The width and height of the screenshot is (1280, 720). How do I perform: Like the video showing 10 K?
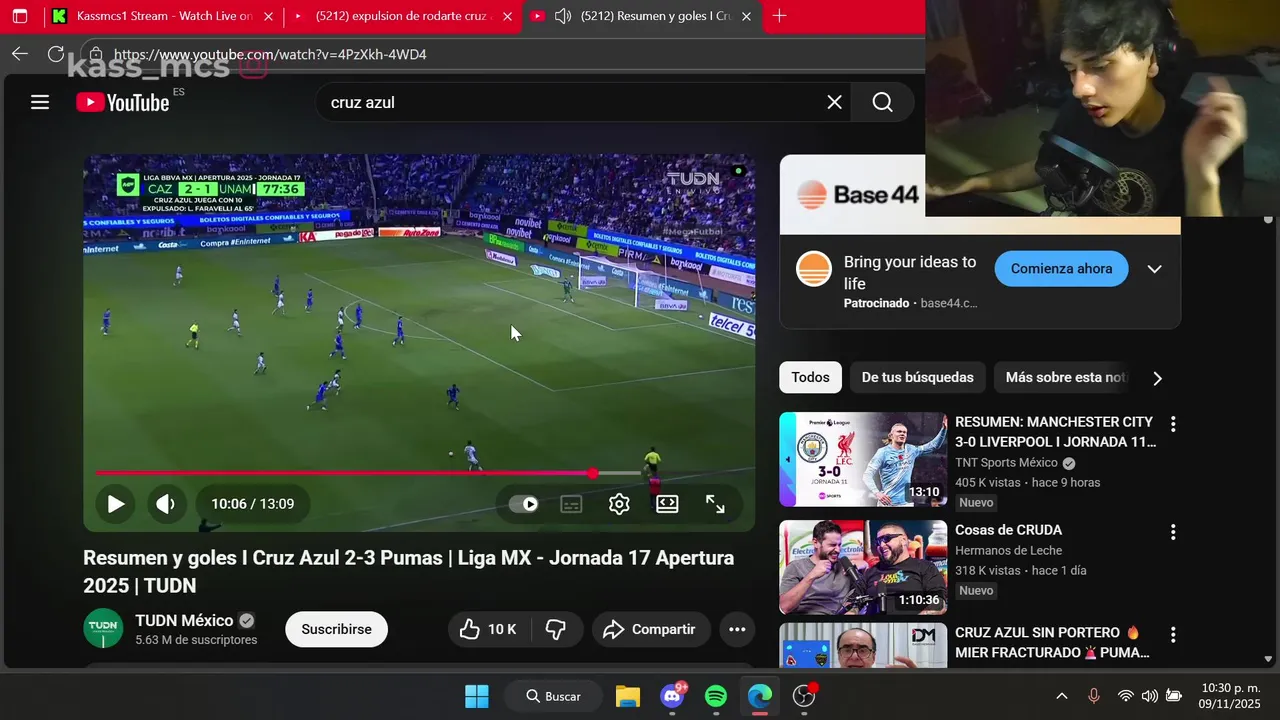pos(487,629)
